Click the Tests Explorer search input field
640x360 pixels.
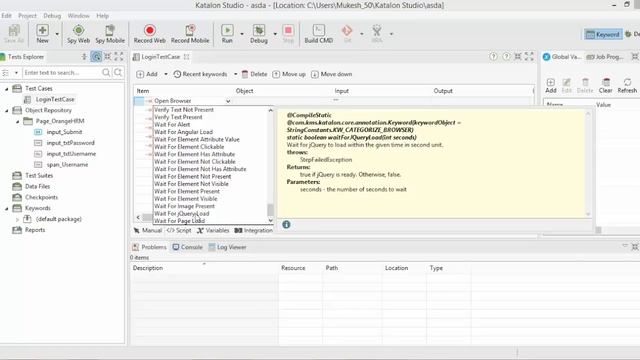coord(61,73)
